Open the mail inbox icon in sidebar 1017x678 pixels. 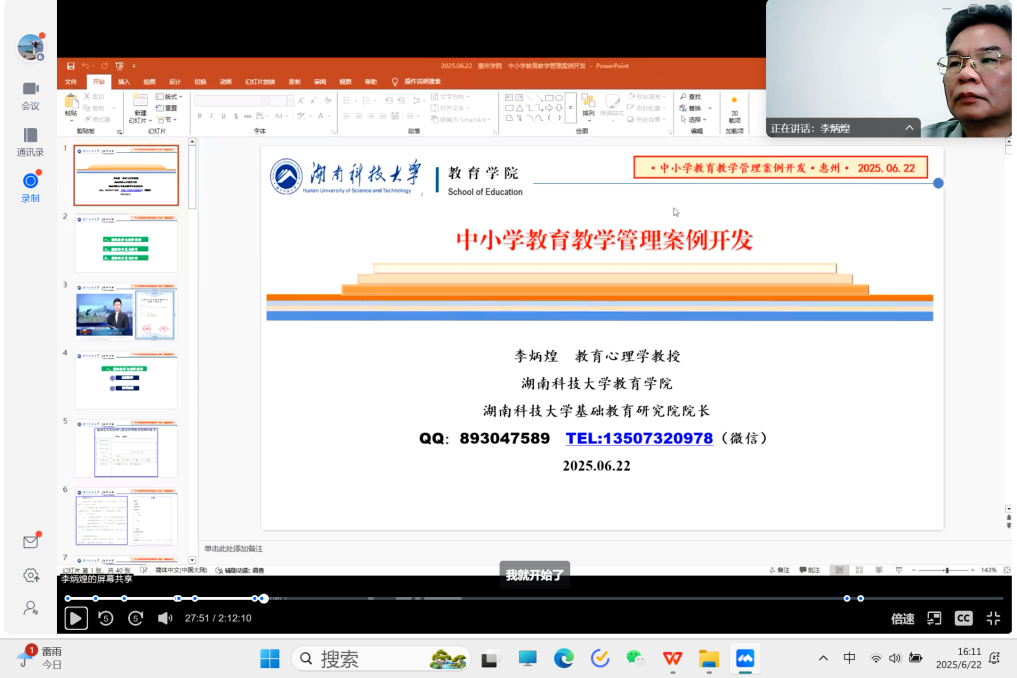pos(31,542)
